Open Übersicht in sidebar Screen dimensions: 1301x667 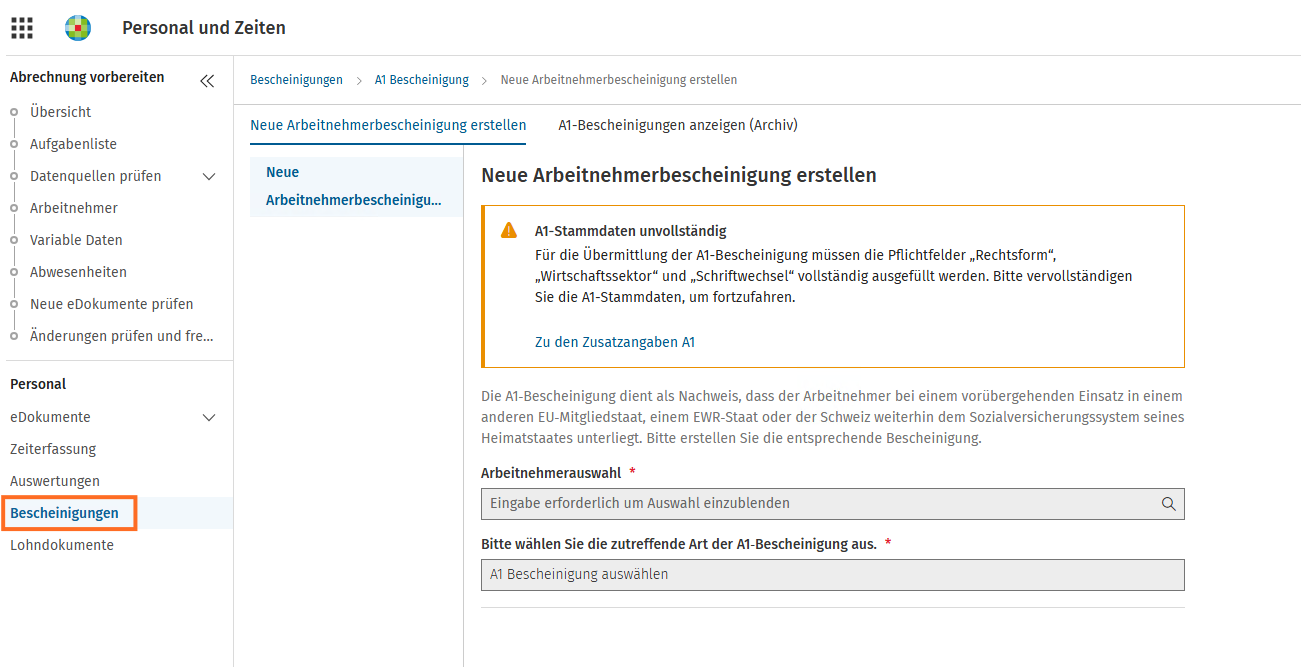coord(61,112)
